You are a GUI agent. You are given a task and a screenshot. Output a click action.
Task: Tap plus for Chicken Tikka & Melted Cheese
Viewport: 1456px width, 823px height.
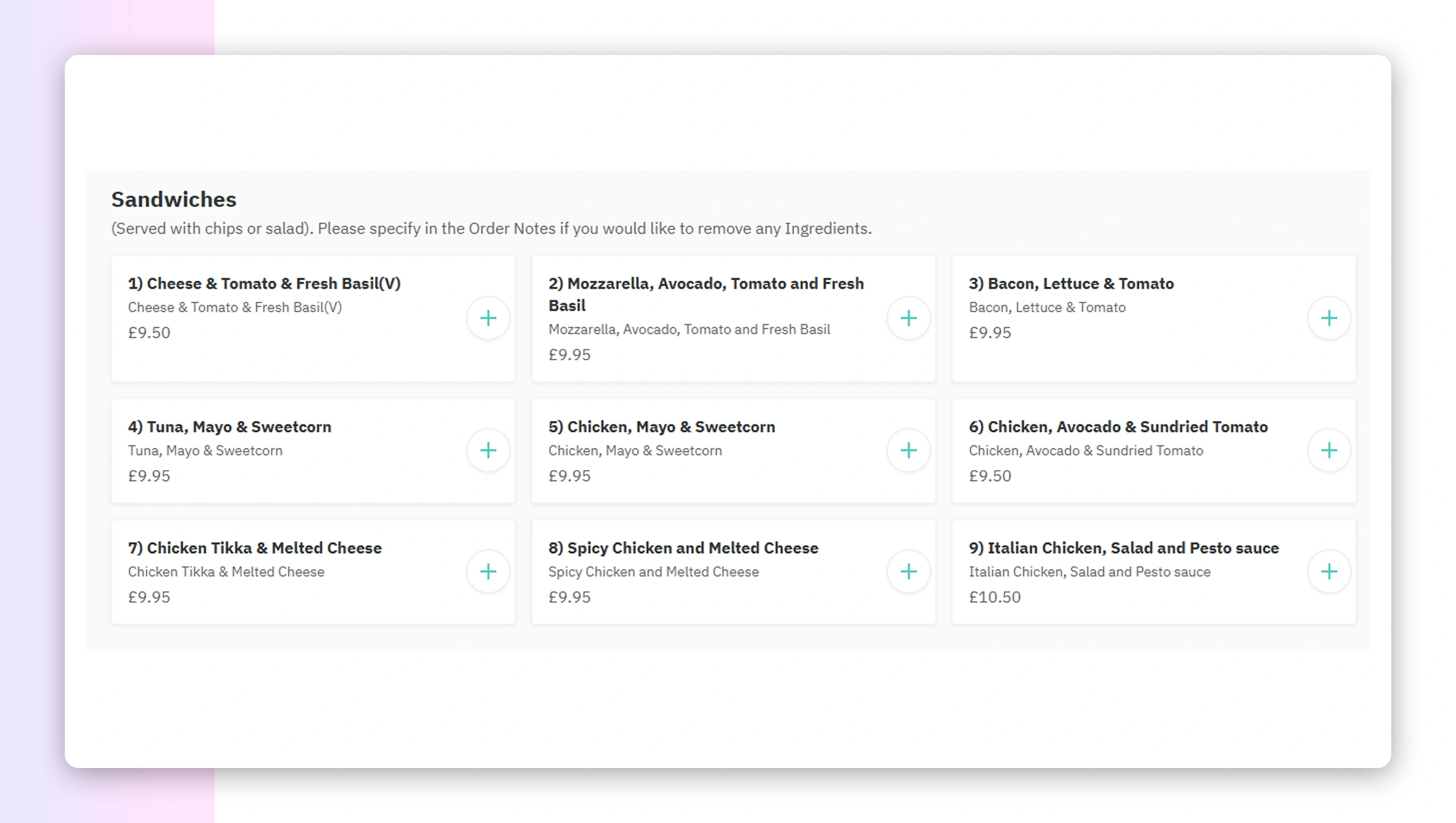(x=488, y=572)
